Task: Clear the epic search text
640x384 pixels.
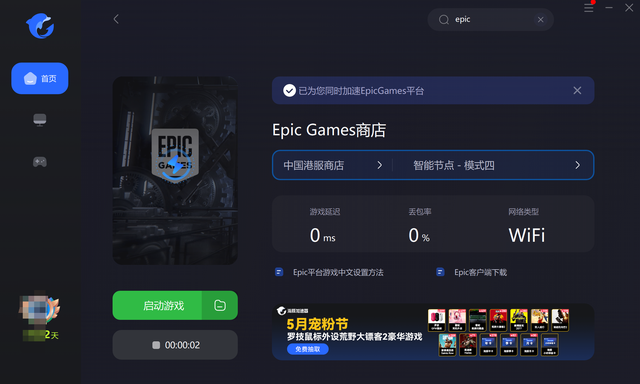Action: (x=540, y=20)
